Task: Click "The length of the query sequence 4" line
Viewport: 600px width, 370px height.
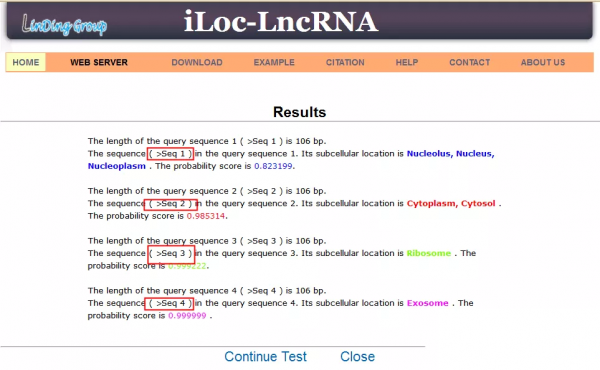Action: pos(207,290)
